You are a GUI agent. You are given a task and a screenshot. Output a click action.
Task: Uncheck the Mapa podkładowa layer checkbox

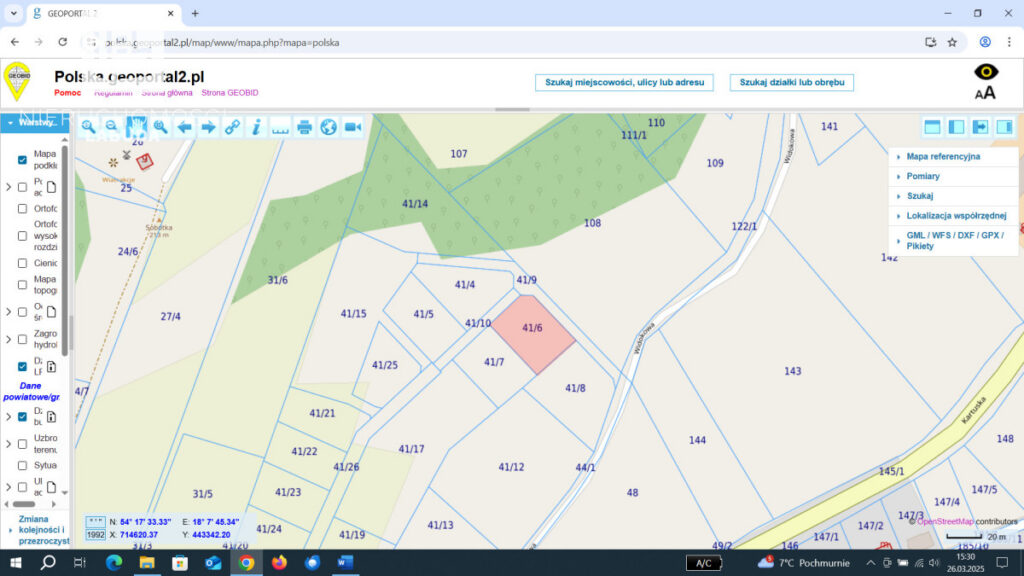[x=22, y=160]
